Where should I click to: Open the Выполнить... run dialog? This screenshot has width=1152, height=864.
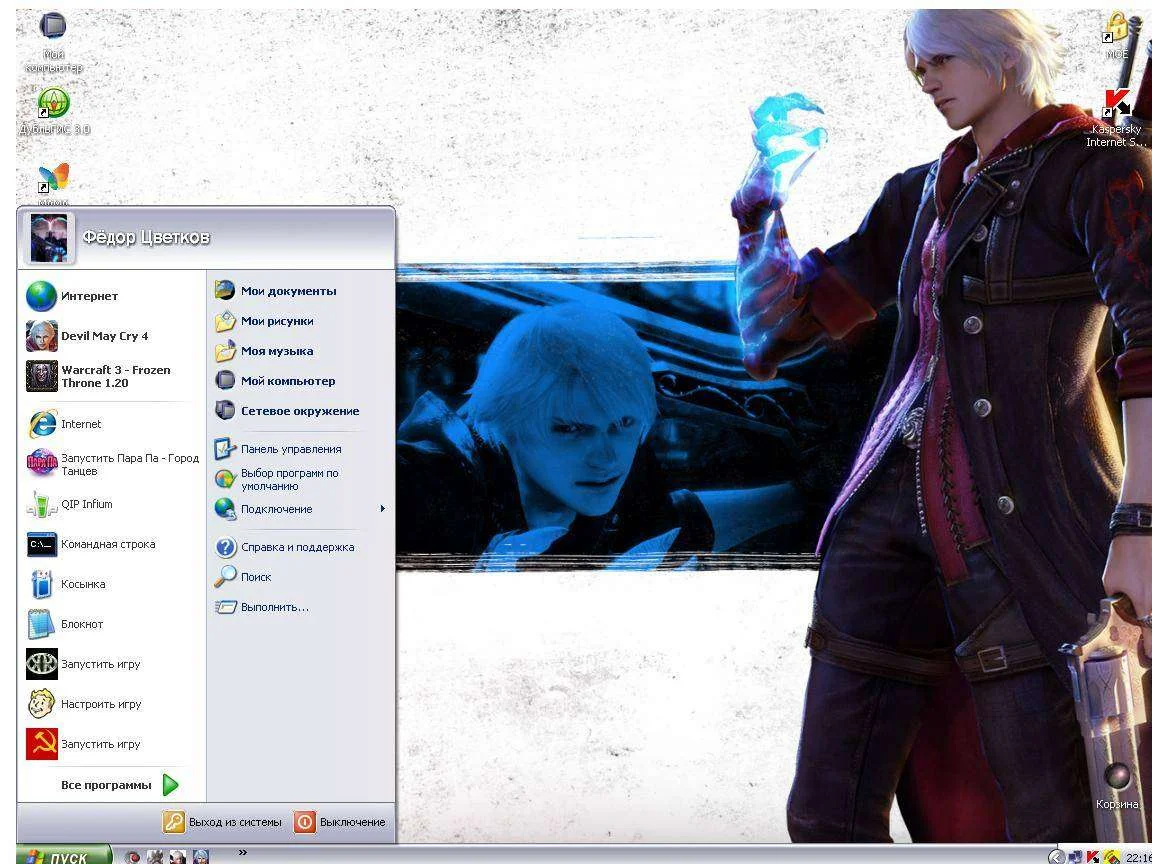[x=300, y=608]
